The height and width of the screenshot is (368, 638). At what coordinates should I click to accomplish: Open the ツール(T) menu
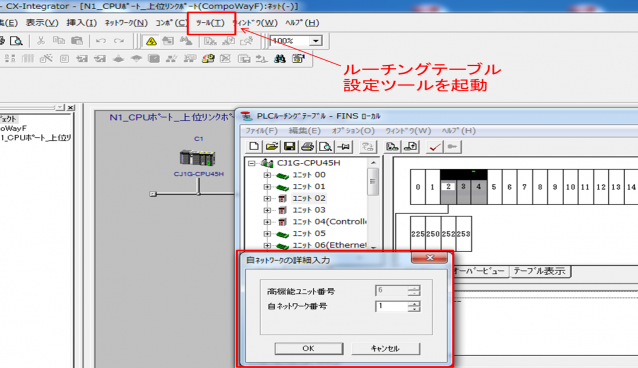(210, 23)
